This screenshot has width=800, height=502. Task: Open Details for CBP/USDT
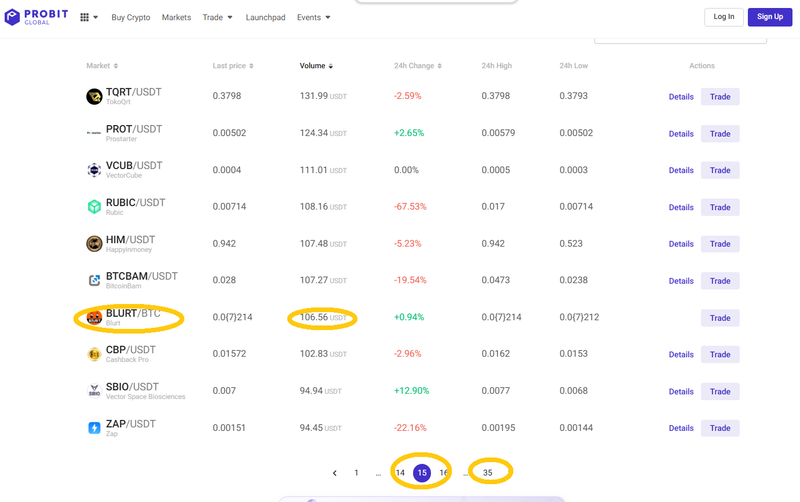pos(681,355)
